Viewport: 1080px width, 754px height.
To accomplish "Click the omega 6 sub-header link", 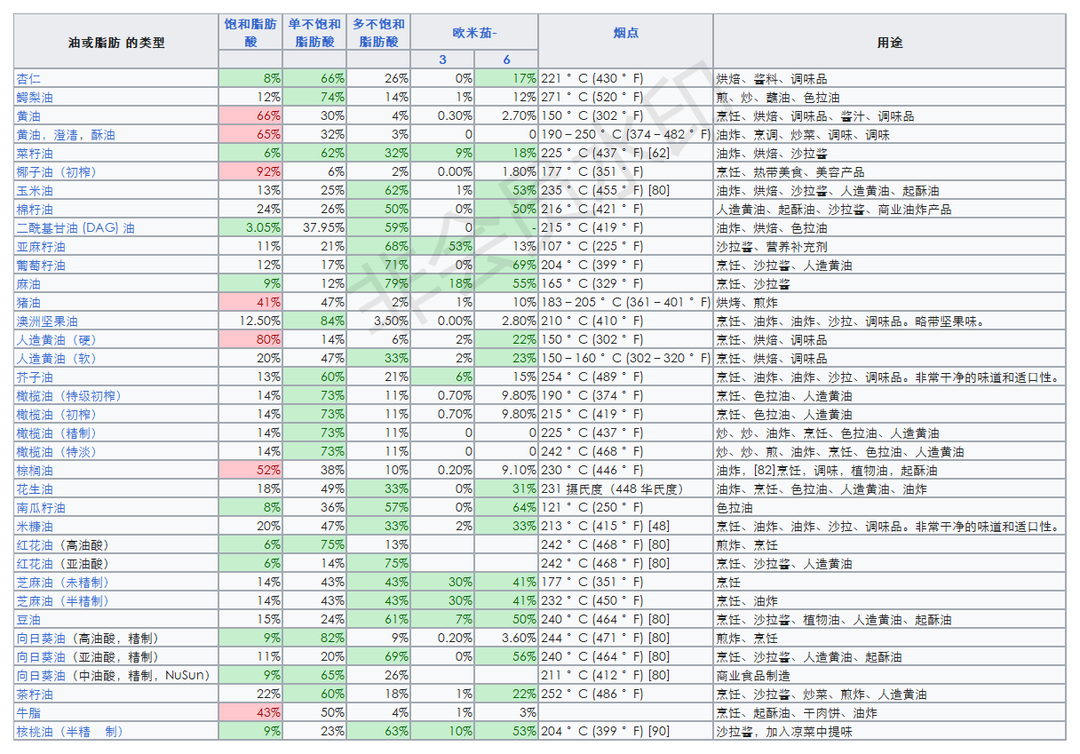I will [506, 59].
